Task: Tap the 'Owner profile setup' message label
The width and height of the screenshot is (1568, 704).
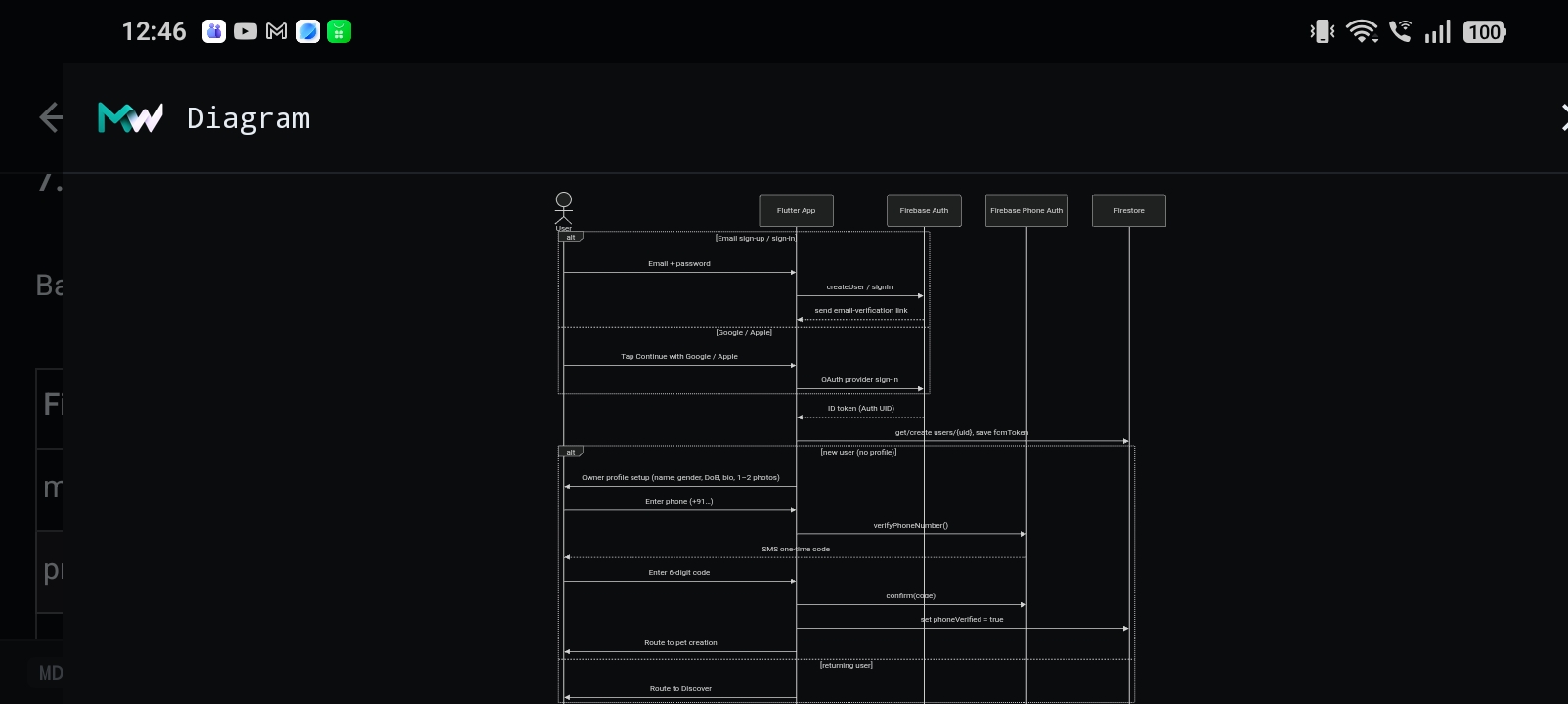Action: click(x=680, y=477)
